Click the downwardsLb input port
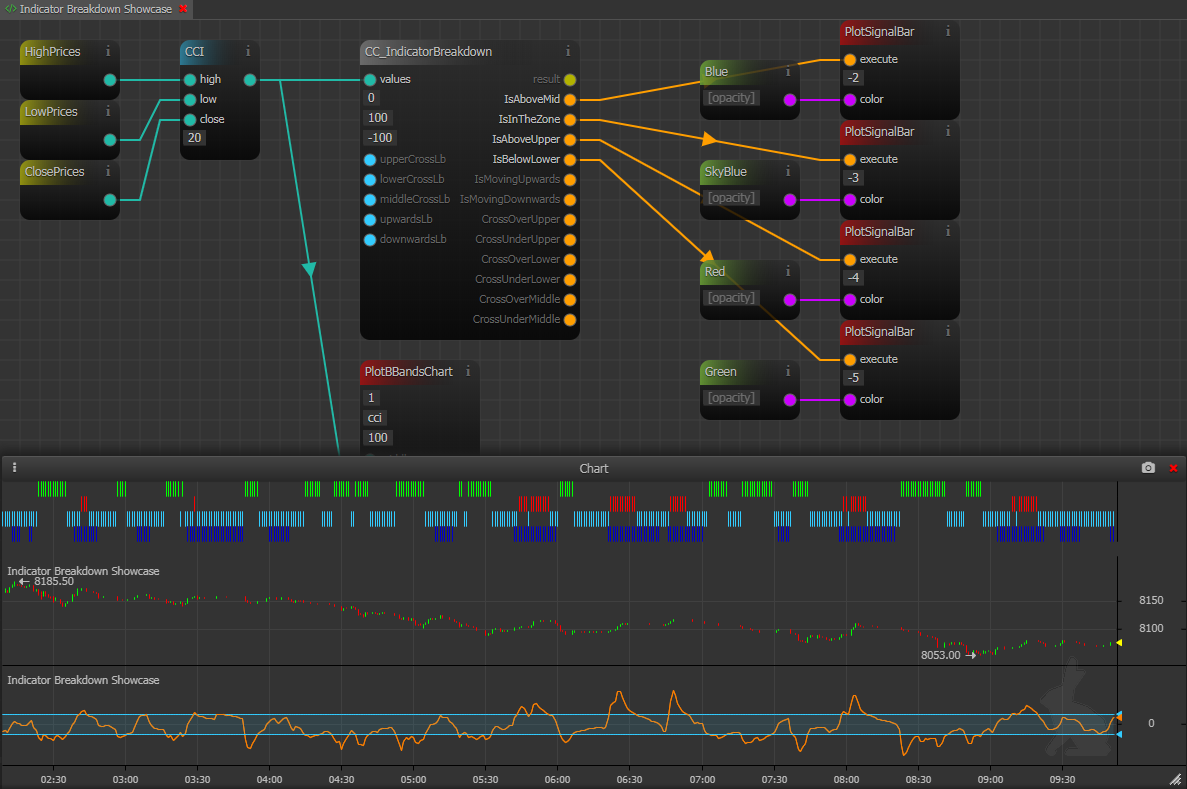1187x789 pixels. tap(370, 240)
